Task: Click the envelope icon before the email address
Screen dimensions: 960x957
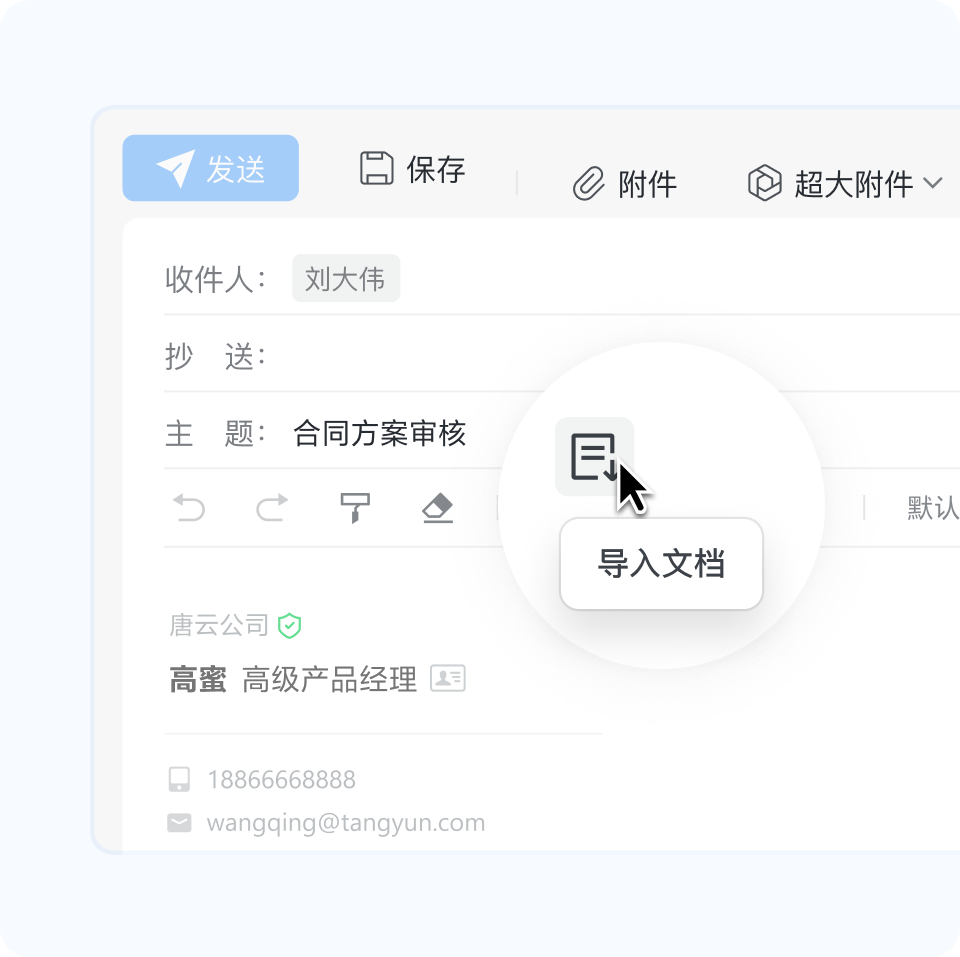Action: pyautogui.click(x=180, y=822)
